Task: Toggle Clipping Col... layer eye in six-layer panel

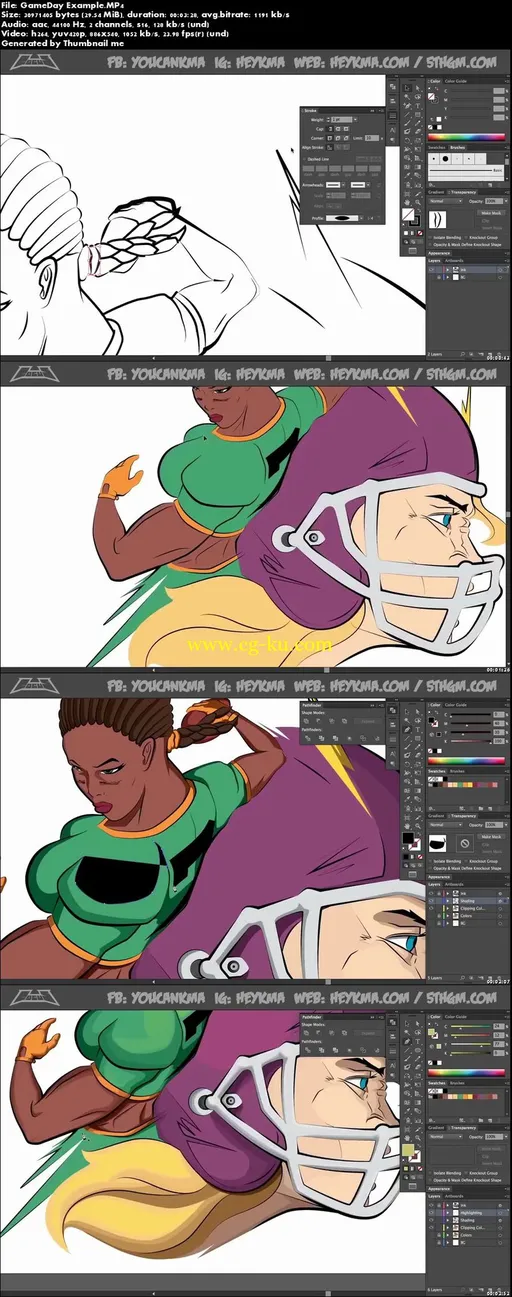Action: (x=431, y=1228)
